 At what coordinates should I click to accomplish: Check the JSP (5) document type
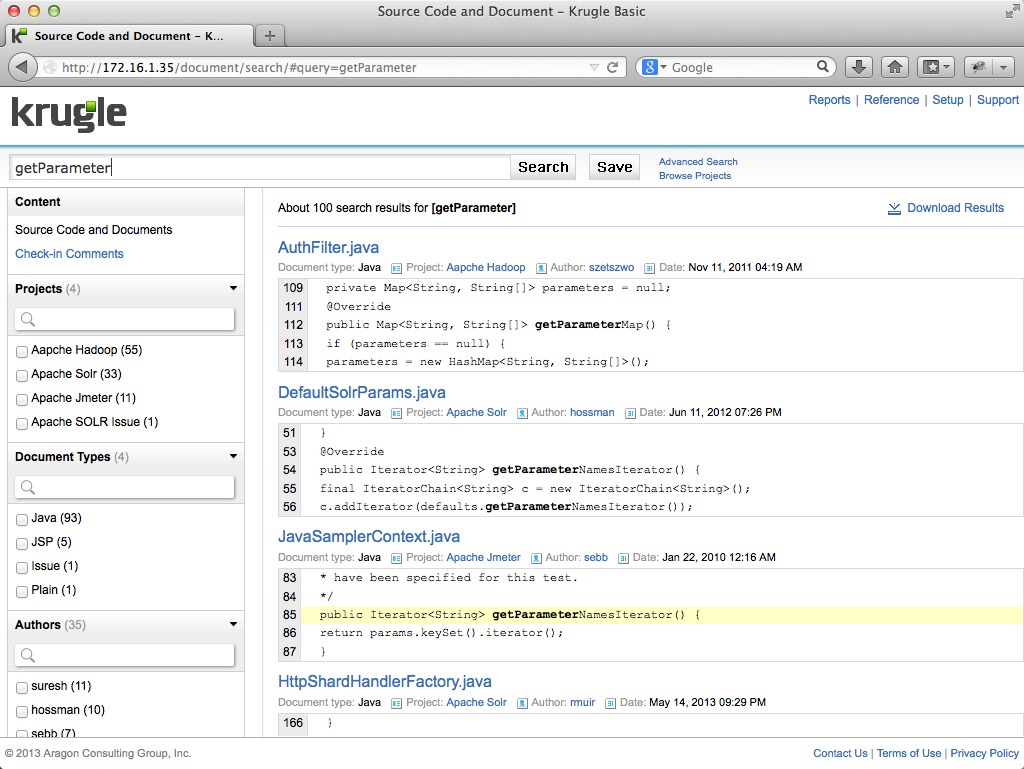pyautogui.click(x=22, y=543)
